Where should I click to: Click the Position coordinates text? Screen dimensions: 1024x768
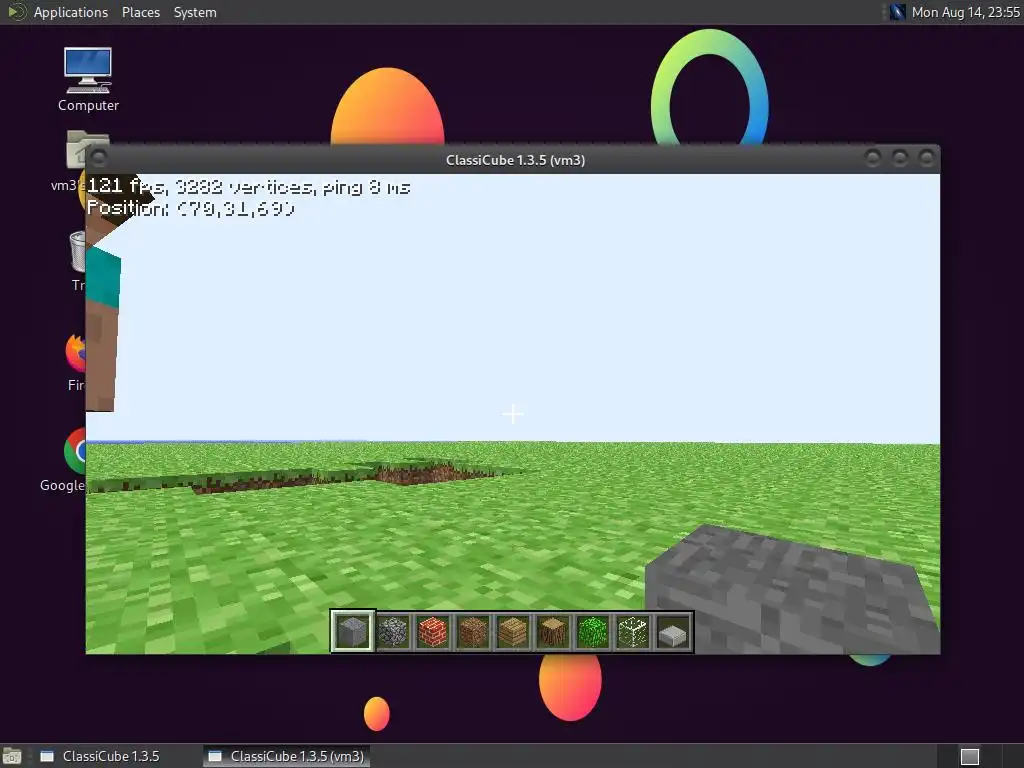pyautogui.click(x=191, y=208)
